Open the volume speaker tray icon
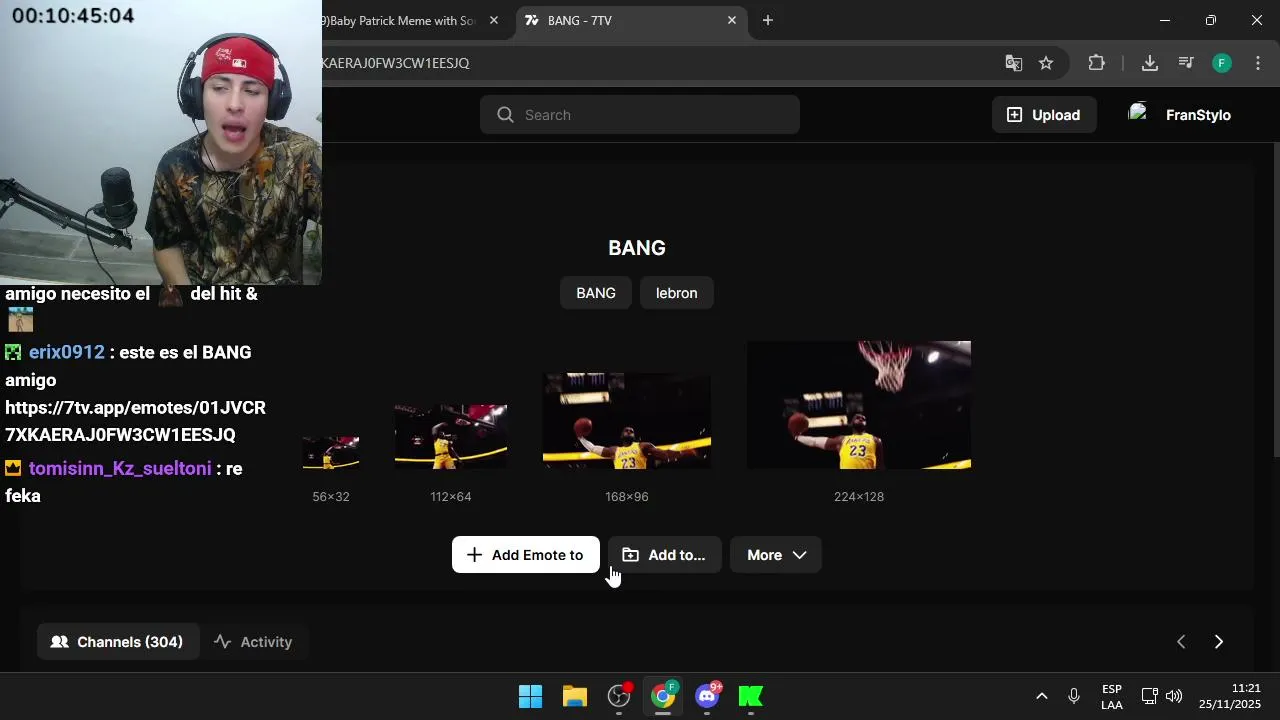 click(1174, 696)
